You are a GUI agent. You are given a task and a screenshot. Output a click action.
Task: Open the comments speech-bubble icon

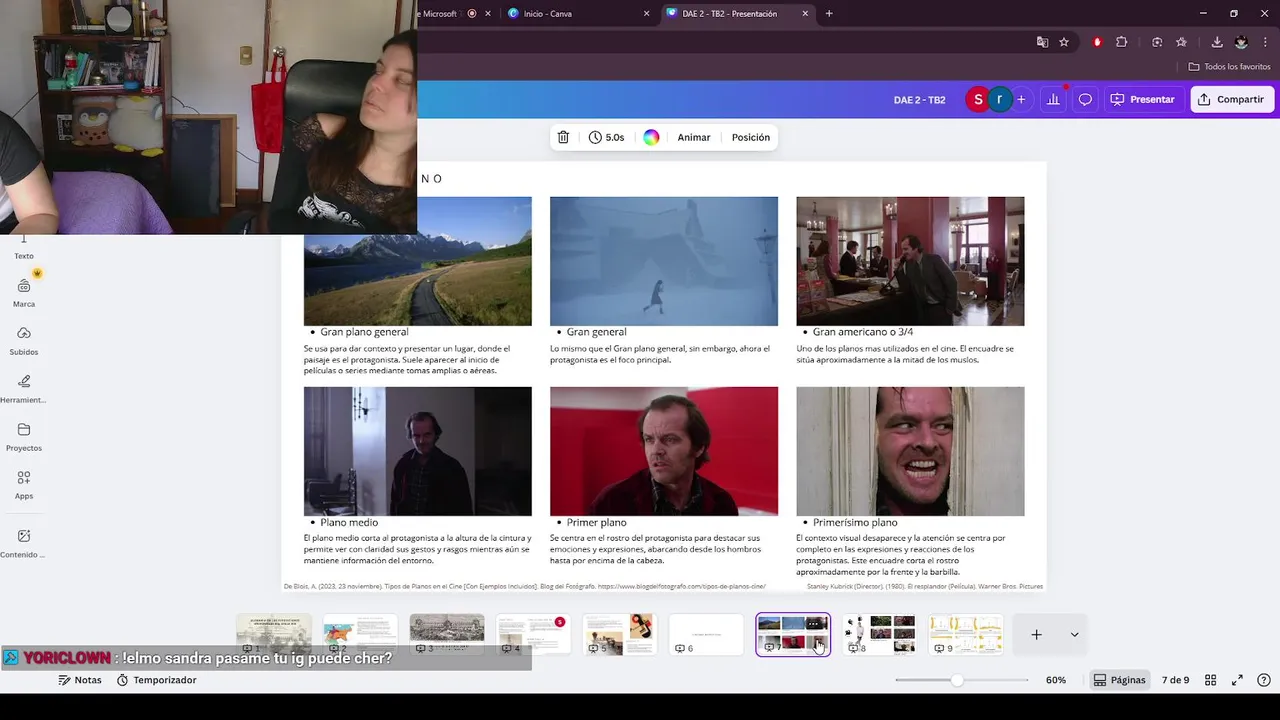1085,99
